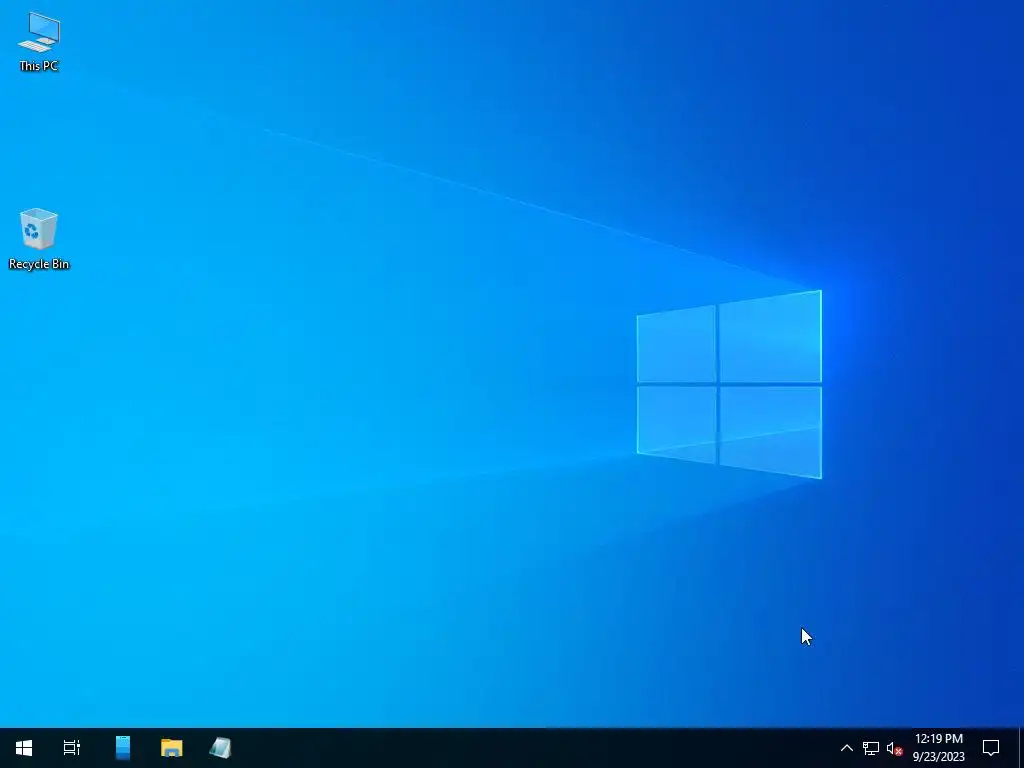Open the clock showing 12:19 PM
The image size is (1024, 768).
(938, 748)
